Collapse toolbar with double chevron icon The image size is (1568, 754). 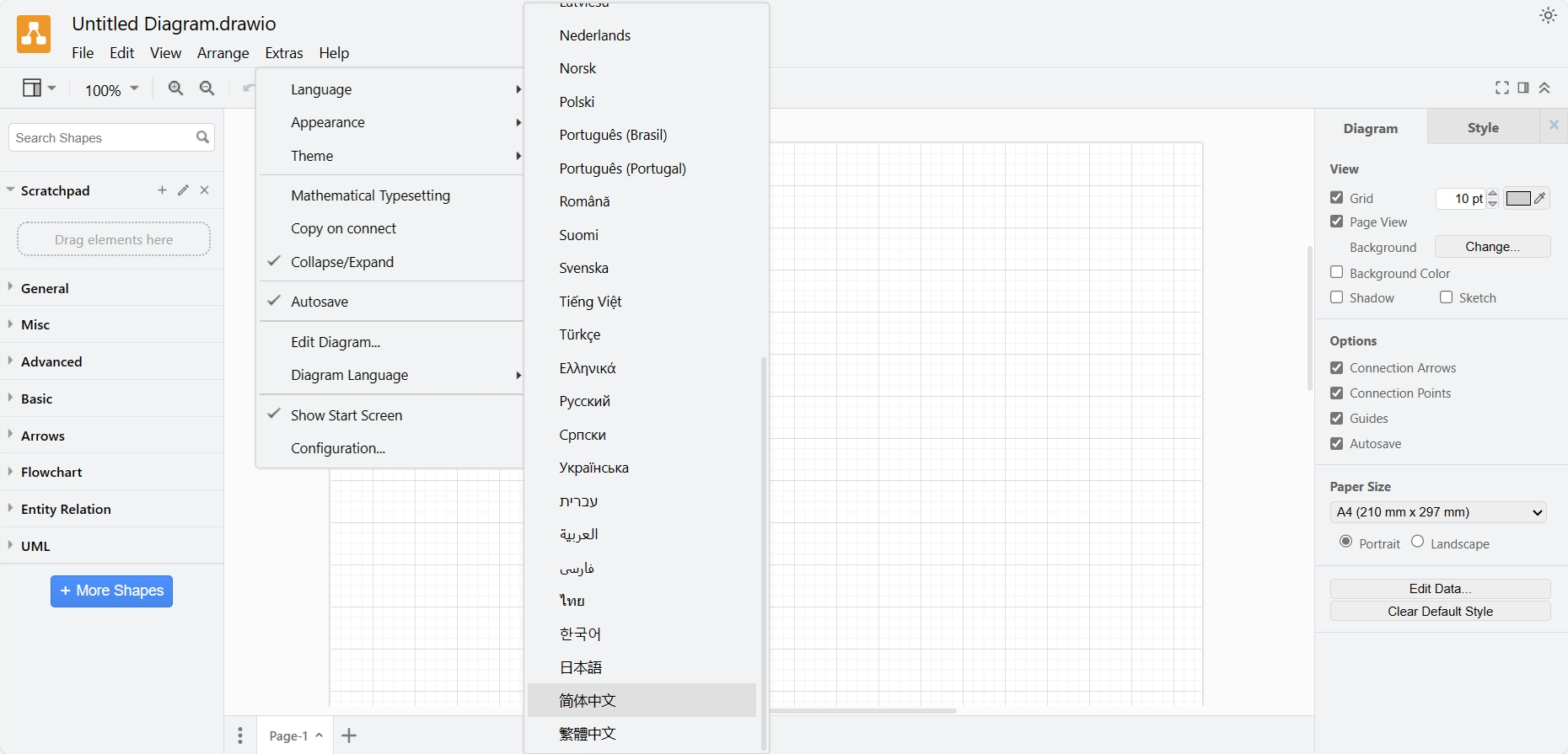[1544, 88]
